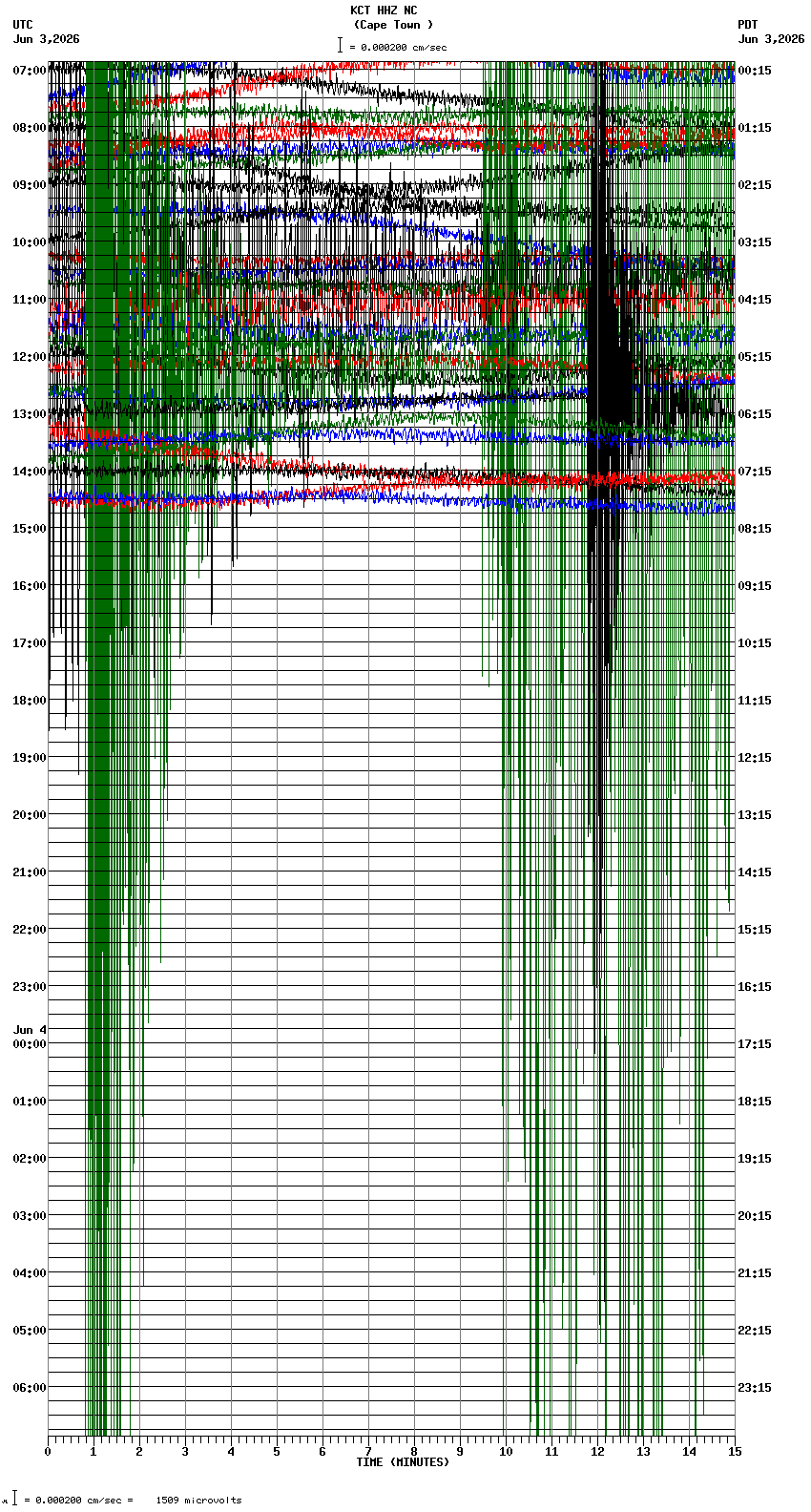Viewport: 811px width, 1512px height.
Task: Click the PDT time label '05:15'
Action: [755, 357]
